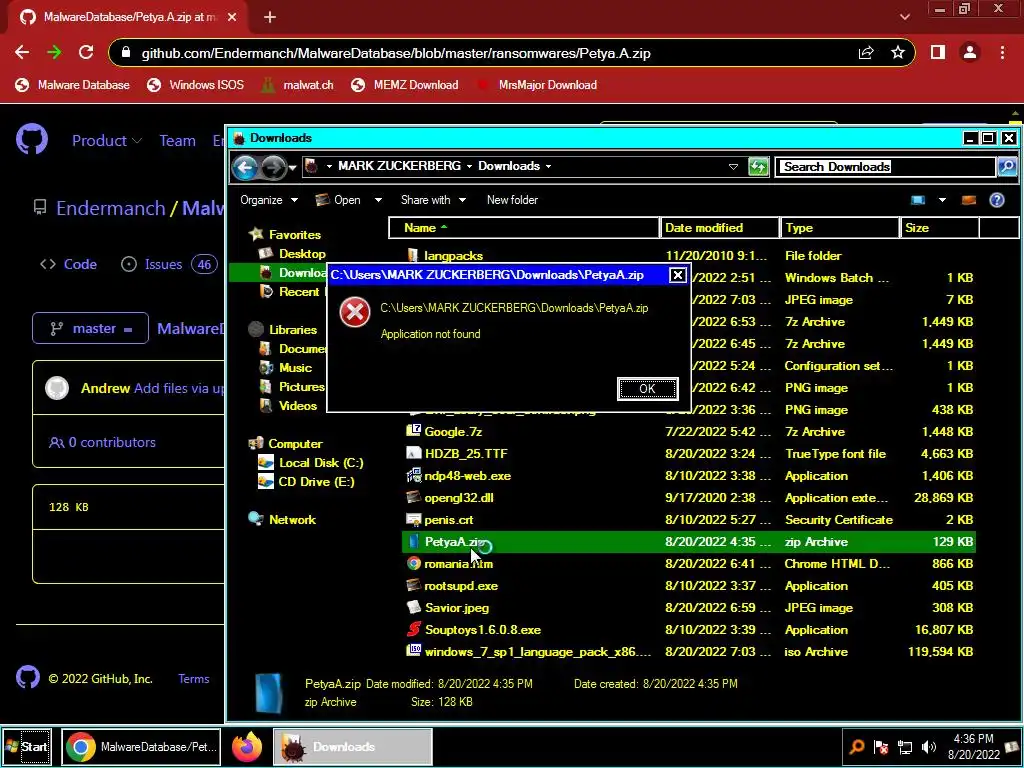Open the Share with menu
The image size is (1024, 768).
click(x=433, y=200)
